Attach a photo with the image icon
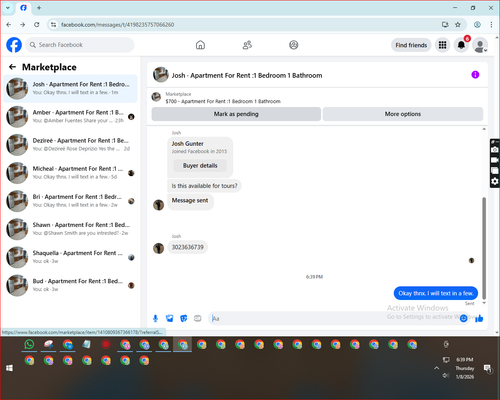The height and width of the screenshot is (400, 500). [170, 318]
